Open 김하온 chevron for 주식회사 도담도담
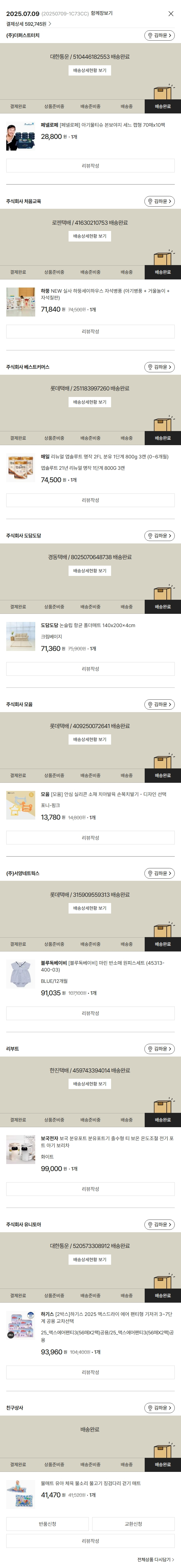Viewport: 181px width, 1568px height. coord(171,536)
